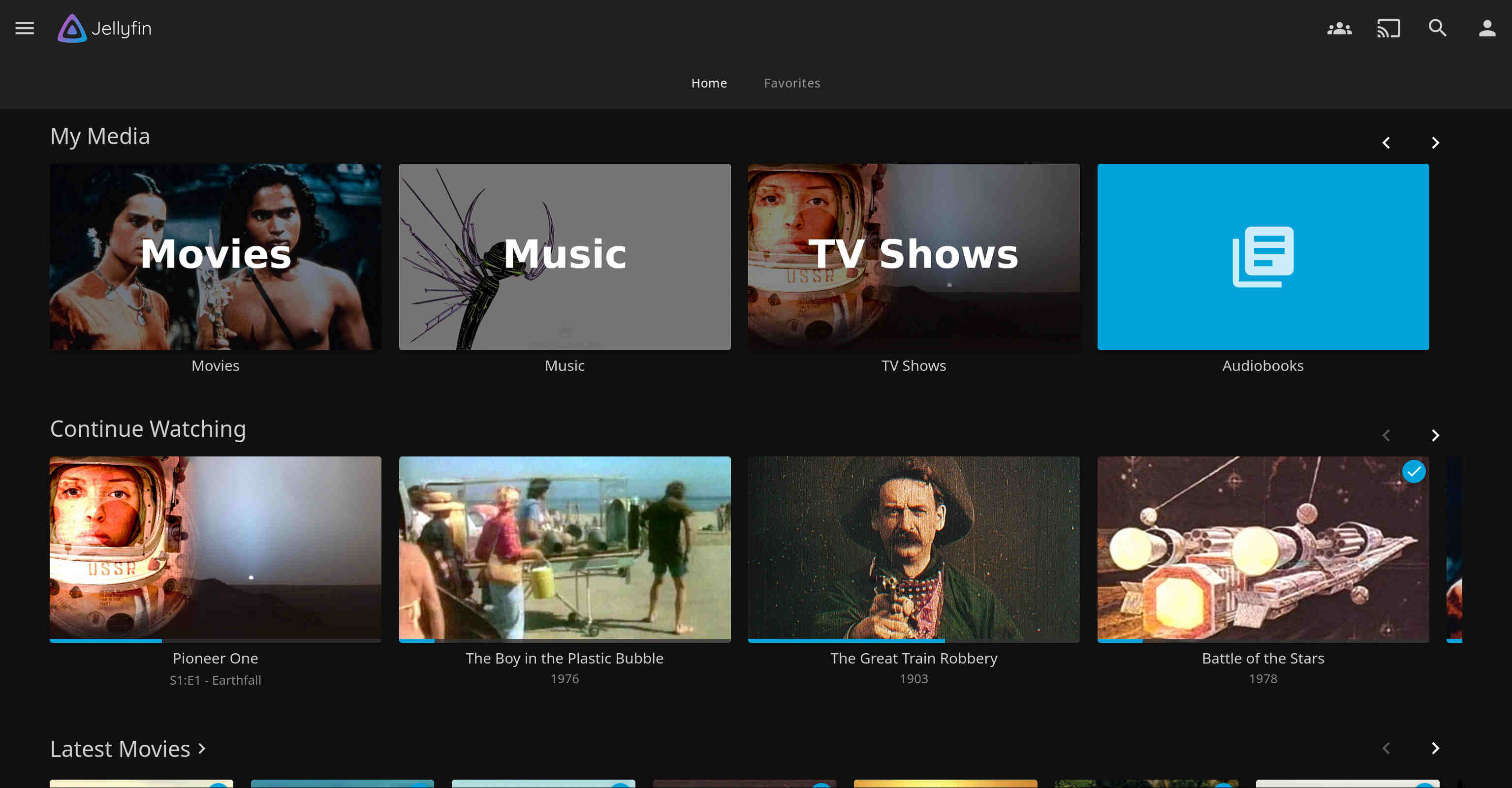Click the Jellyfin logo
Screen dimensions: 1512x788
(104, 28)
